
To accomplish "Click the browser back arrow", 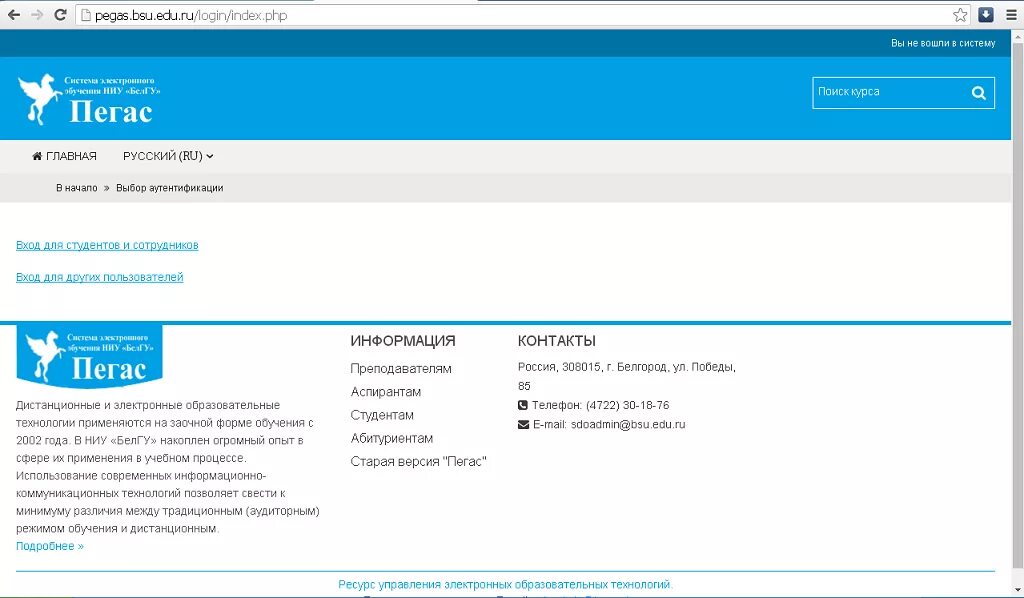I will (x=14, y=15).
